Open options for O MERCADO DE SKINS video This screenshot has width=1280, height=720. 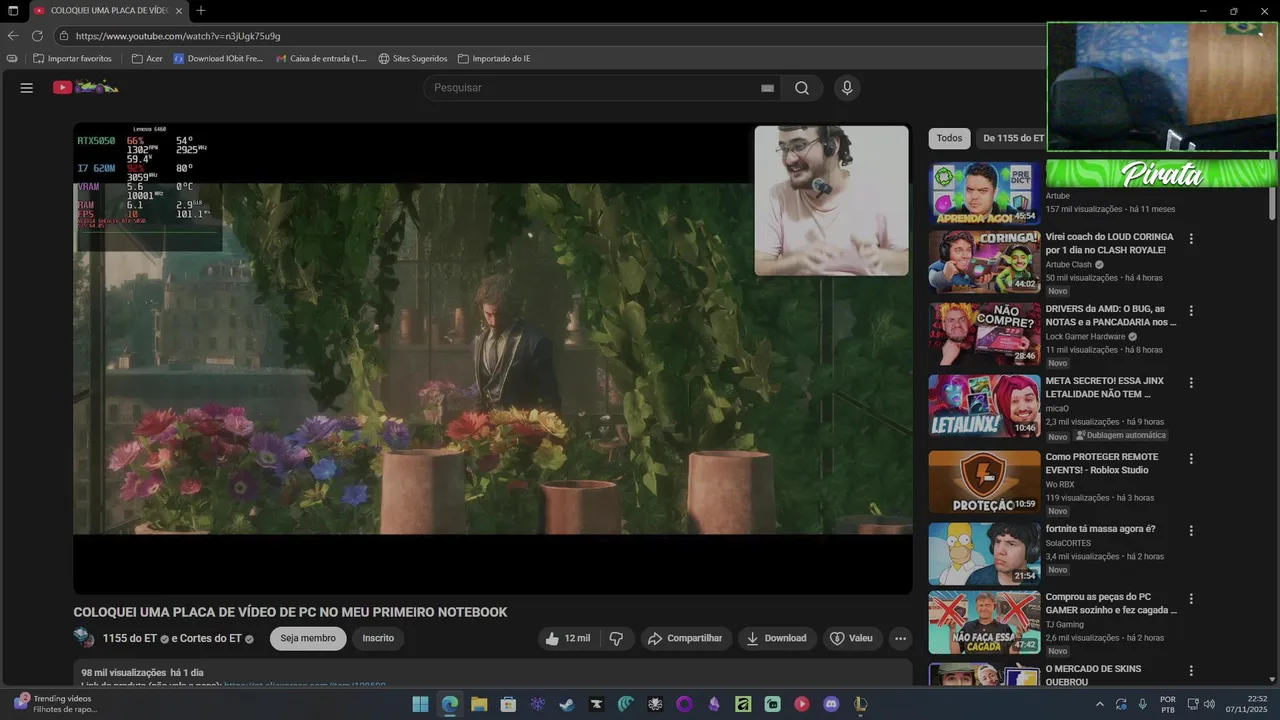coord(1191,671)
